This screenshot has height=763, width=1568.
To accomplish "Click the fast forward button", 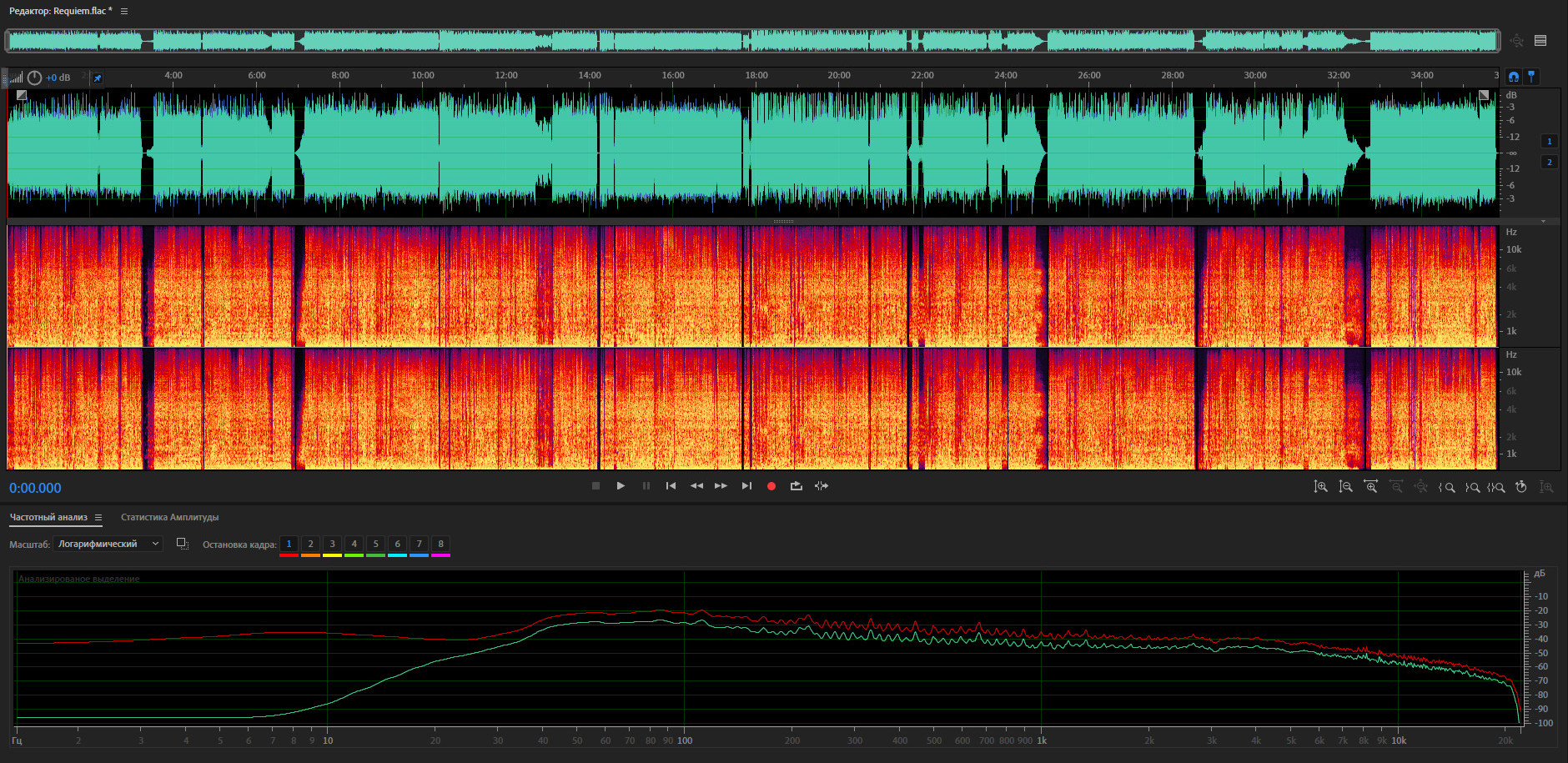I will (x=721, y=486).
